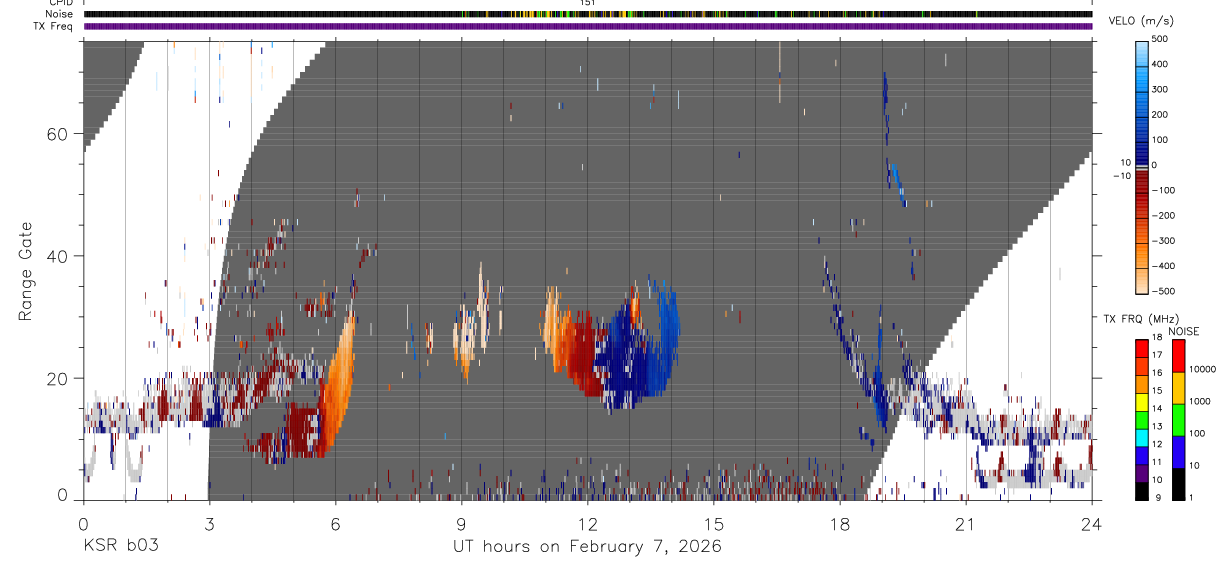
Task: Click the 'NOISE' legend title
Action: point(1183,331)
